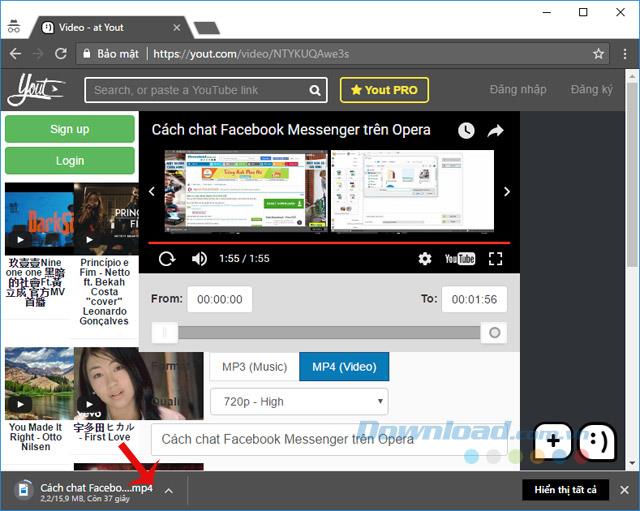The height and width of the screenshot is (511, 640).
Task: Click the green Sign up button
Action: [70, 129]
